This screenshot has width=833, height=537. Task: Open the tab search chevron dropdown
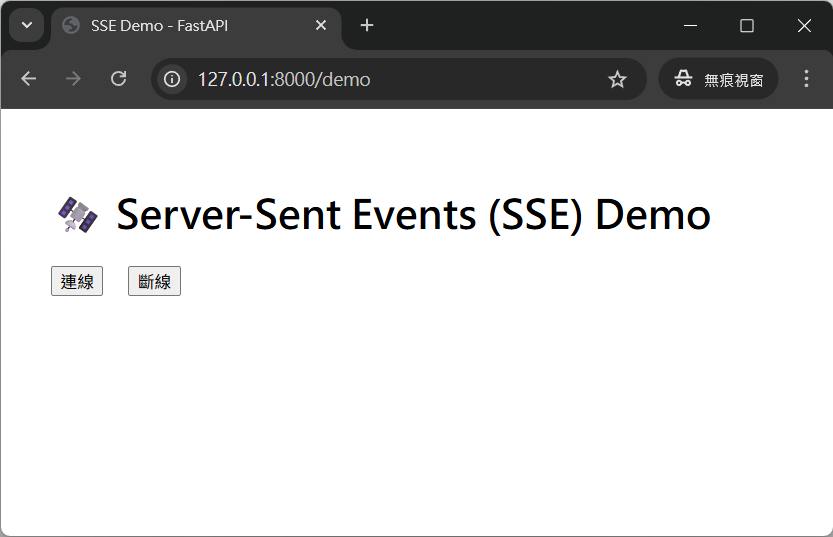click(26, 25)
